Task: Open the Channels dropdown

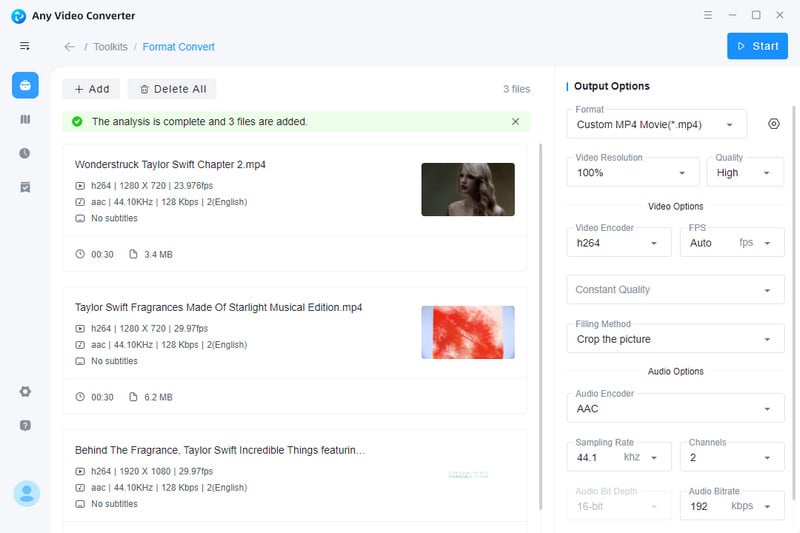Action: pyautogui.click(x=732, y=457)
